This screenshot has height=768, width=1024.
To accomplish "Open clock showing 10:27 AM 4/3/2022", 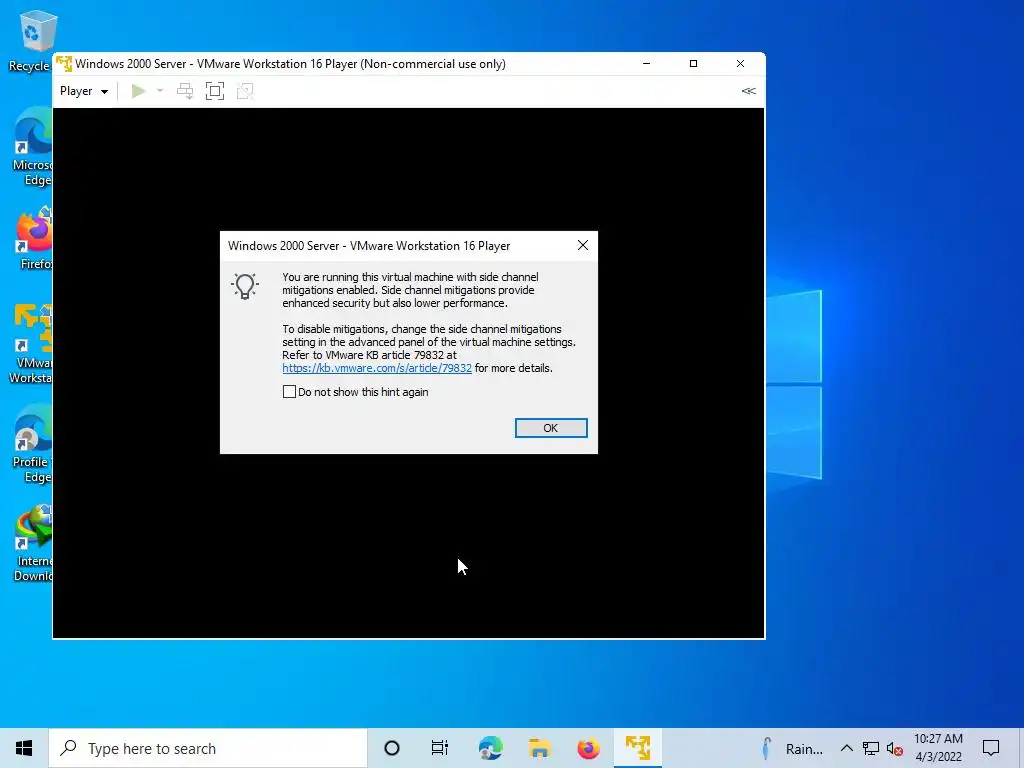I will (938, 748).
